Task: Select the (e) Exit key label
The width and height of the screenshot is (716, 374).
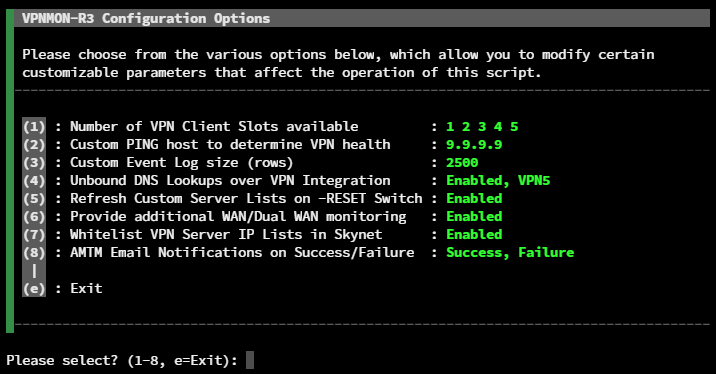Action: 34,289
